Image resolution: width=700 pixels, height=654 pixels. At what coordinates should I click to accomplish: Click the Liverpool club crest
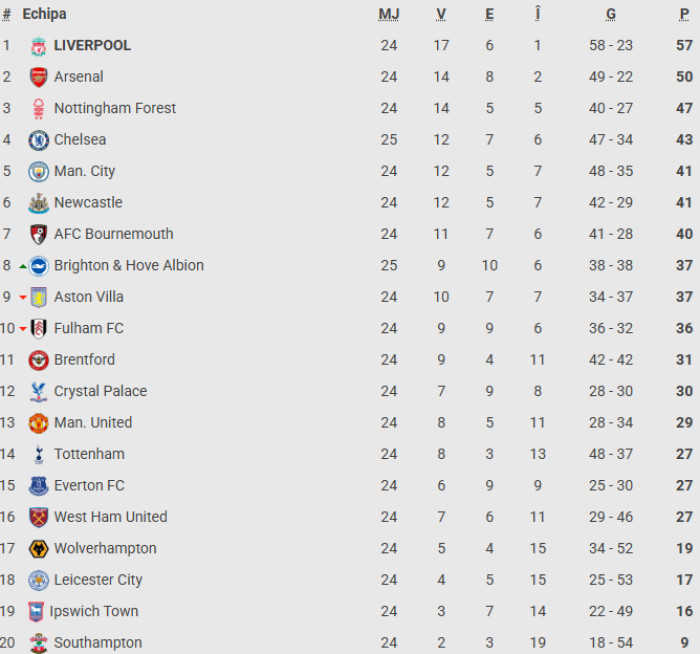point(38,46)
